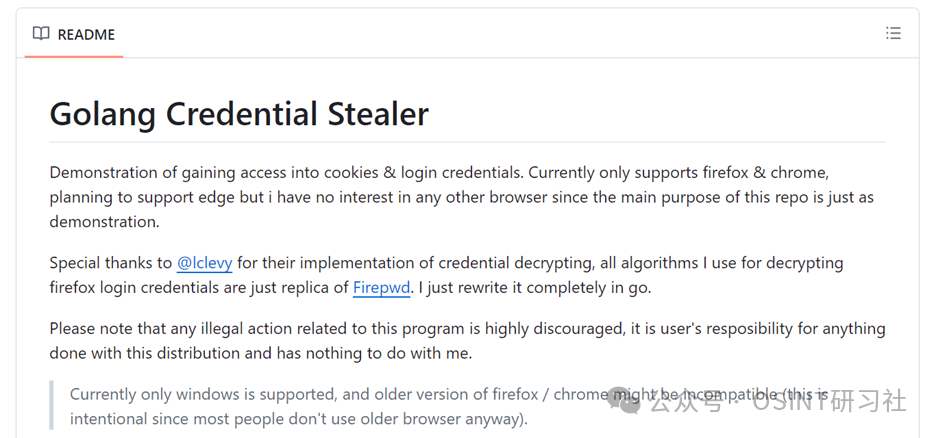Image resolution: width=936 pixels, height=438 pixels.
Task: Click the OSINT研习社 watermark text
Action: (830, 401)
